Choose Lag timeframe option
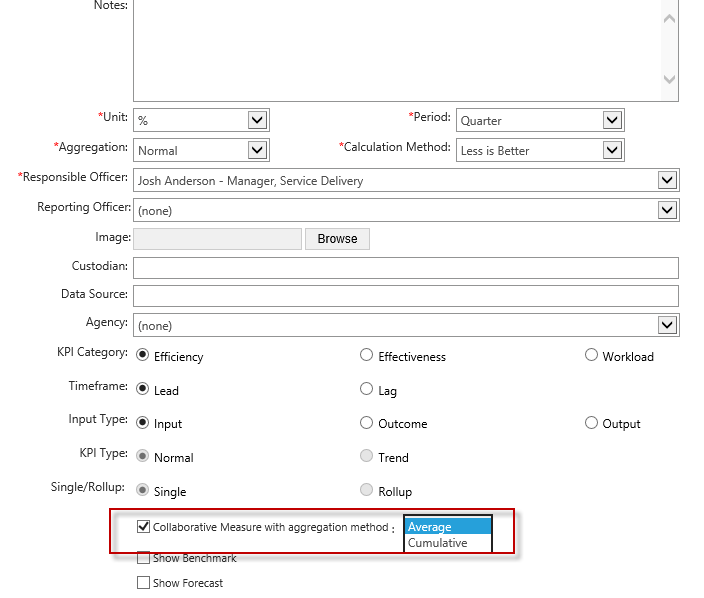Screen dimensions: 704x598 tap(366, 389)
